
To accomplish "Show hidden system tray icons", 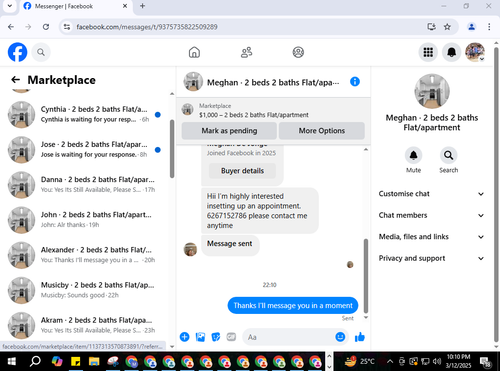I will tap(390, 361).
